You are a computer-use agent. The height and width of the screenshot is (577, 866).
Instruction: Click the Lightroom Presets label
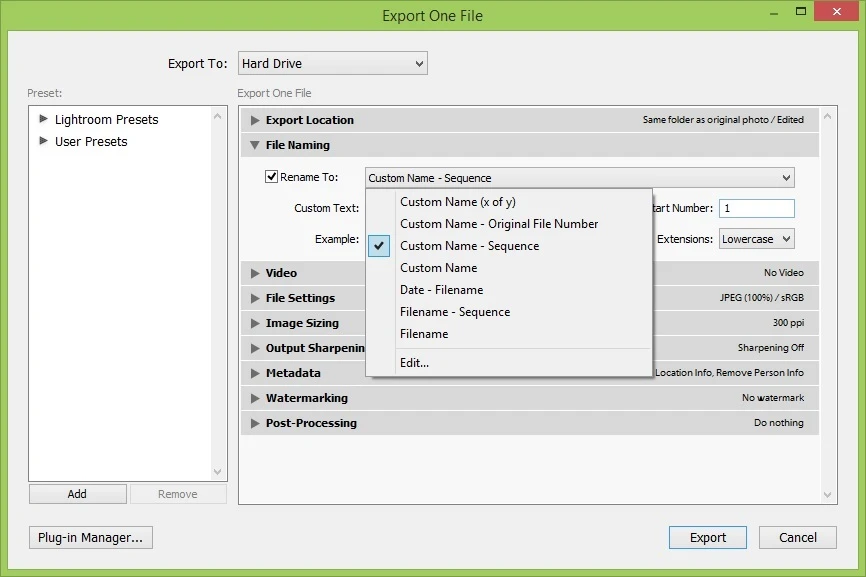coord(107,119)
